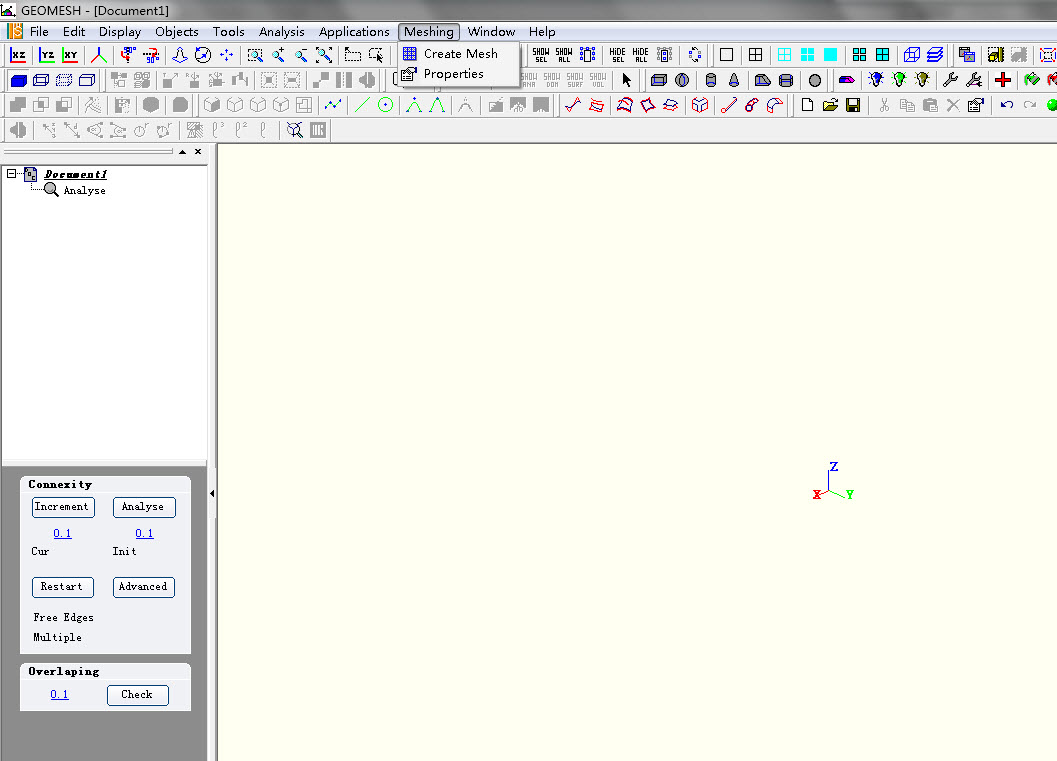Click the open folder icon

(x=830, y=105)
